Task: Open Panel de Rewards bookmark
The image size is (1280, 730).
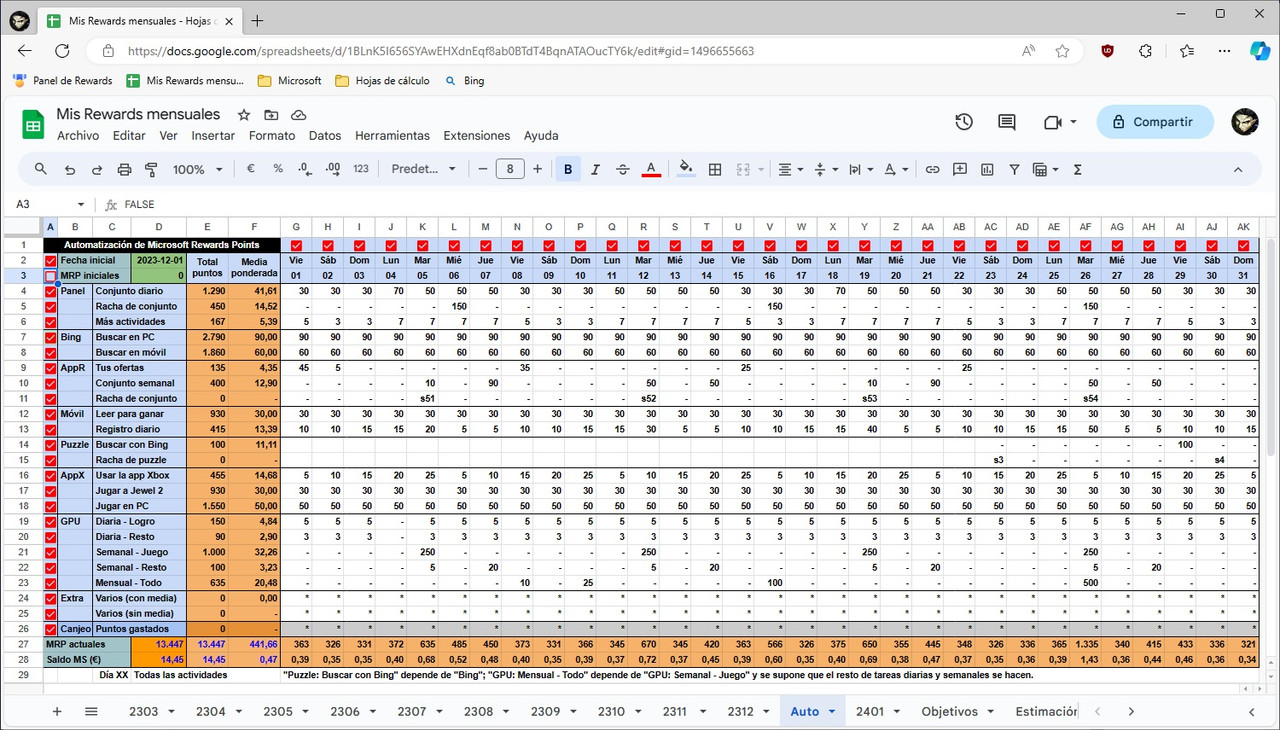Action: coord(62,81)
